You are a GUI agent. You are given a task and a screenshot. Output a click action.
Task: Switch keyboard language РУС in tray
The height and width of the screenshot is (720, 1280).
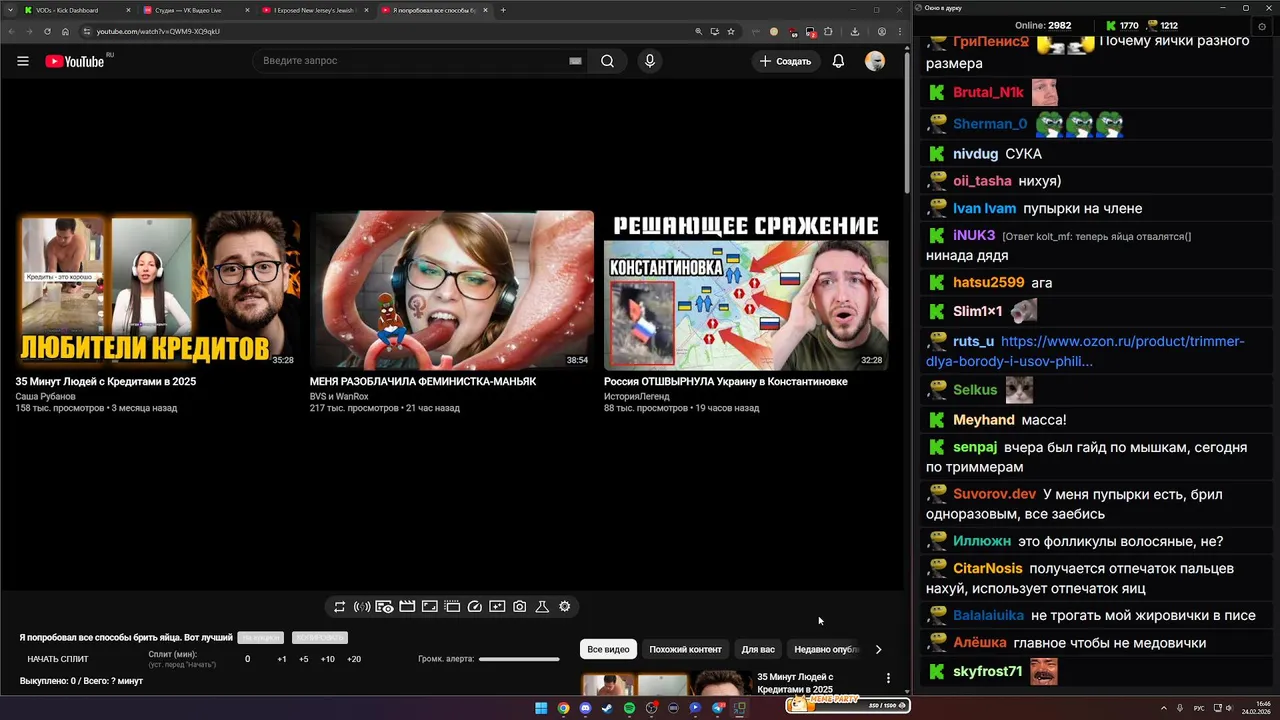coord(1199,708)
